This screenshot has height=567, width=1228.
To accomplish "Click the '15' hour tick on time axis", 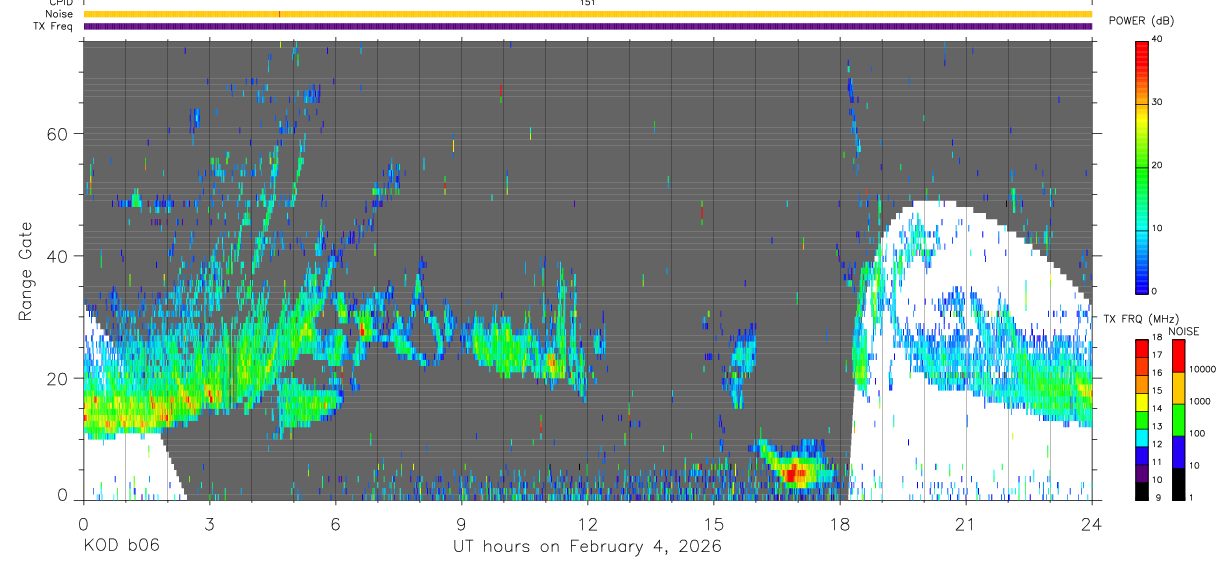I will pos(714,523).
